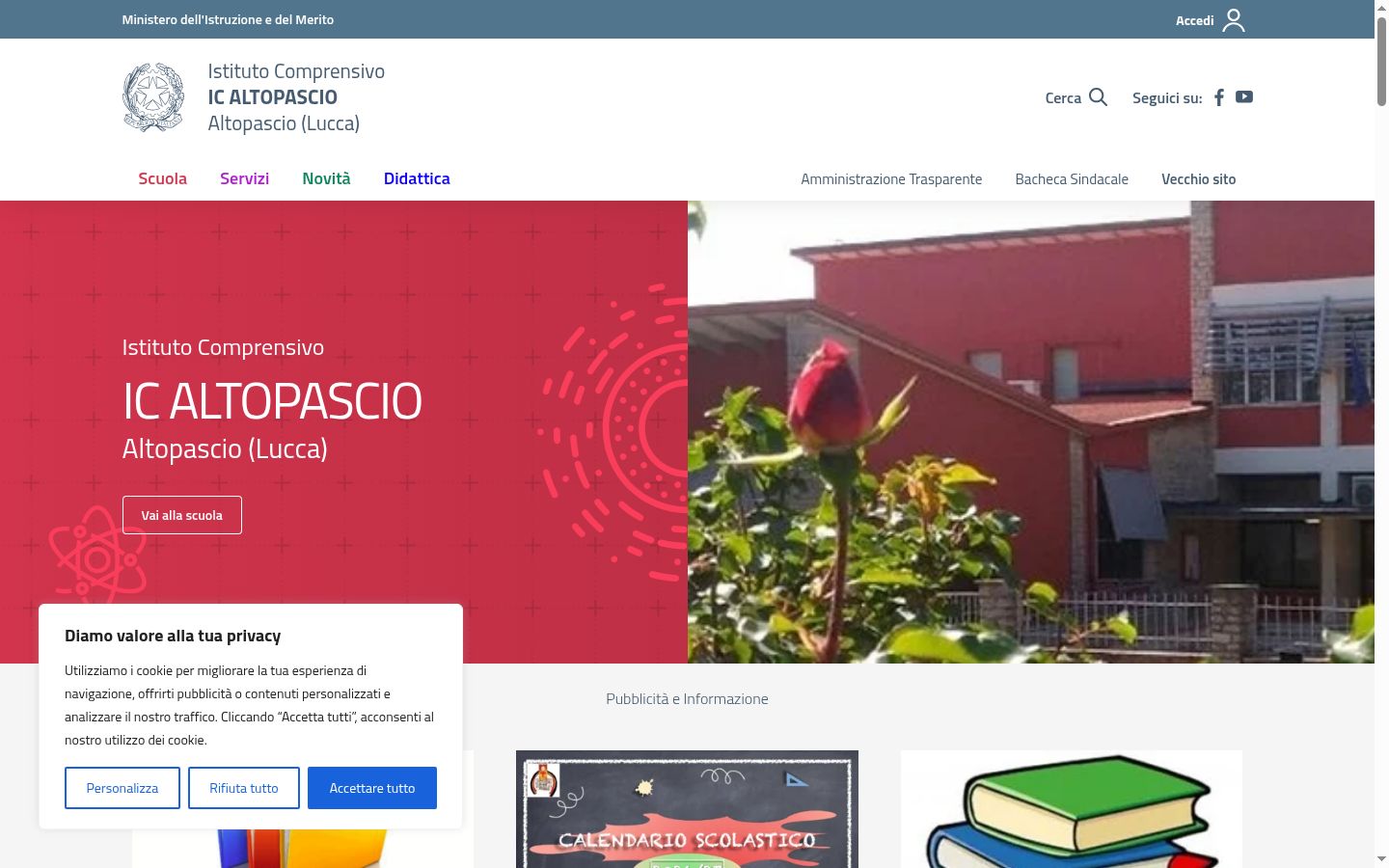Click the search magnifier icon
The width and height of the screenshot is (1389, 868).
[x=1098, y=97]
